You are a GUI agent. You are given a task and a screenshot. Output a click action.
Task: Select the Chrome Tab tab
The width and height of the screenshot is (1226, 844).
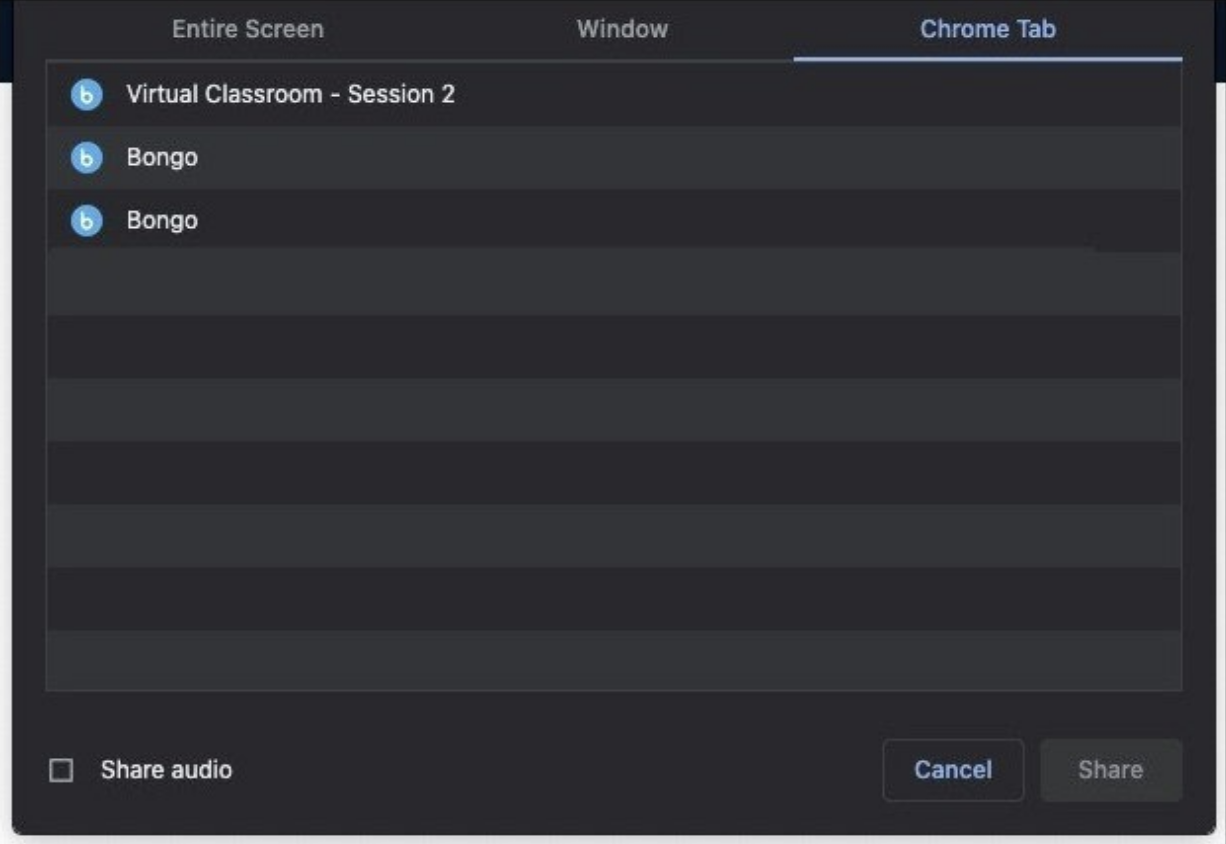(x=987, y=29)
